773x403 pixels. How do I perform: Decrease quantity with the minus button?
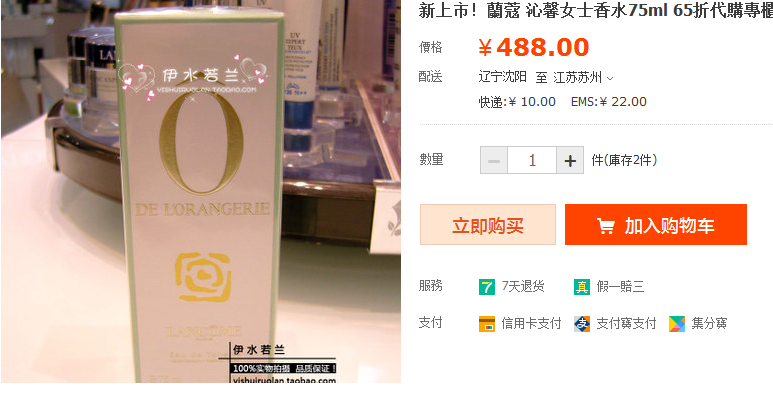coord(494,160)
